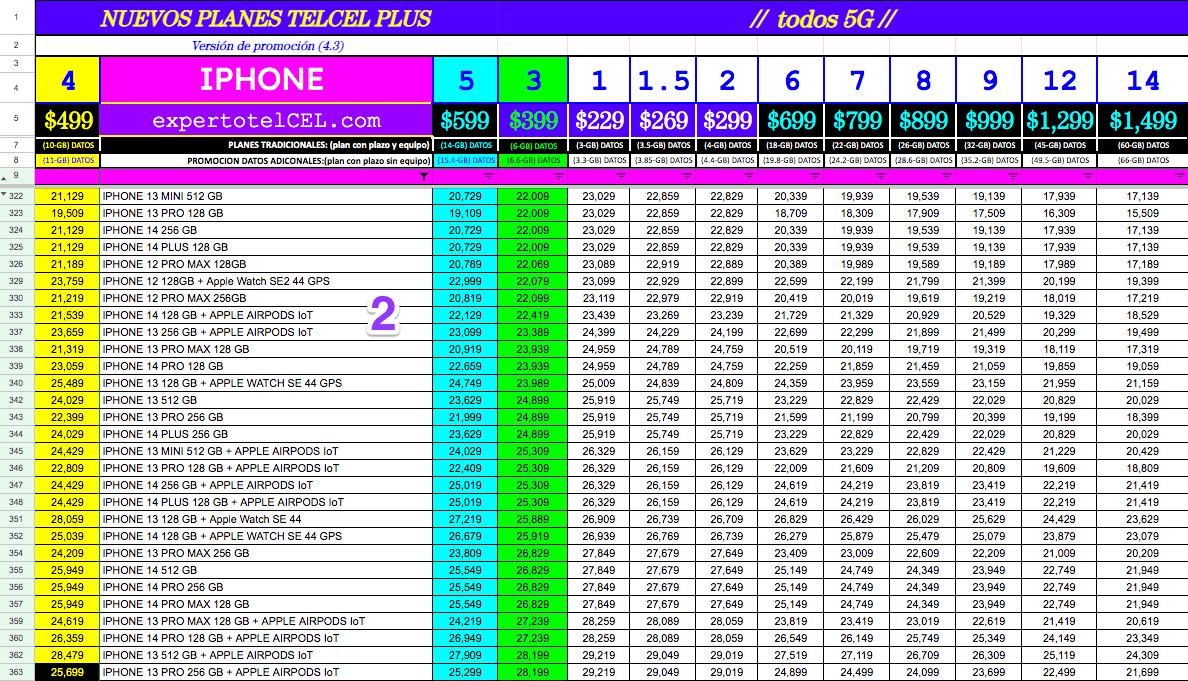
Task: Select the '(15.4-GB) DATOS' cell
Action: point(465,161)
